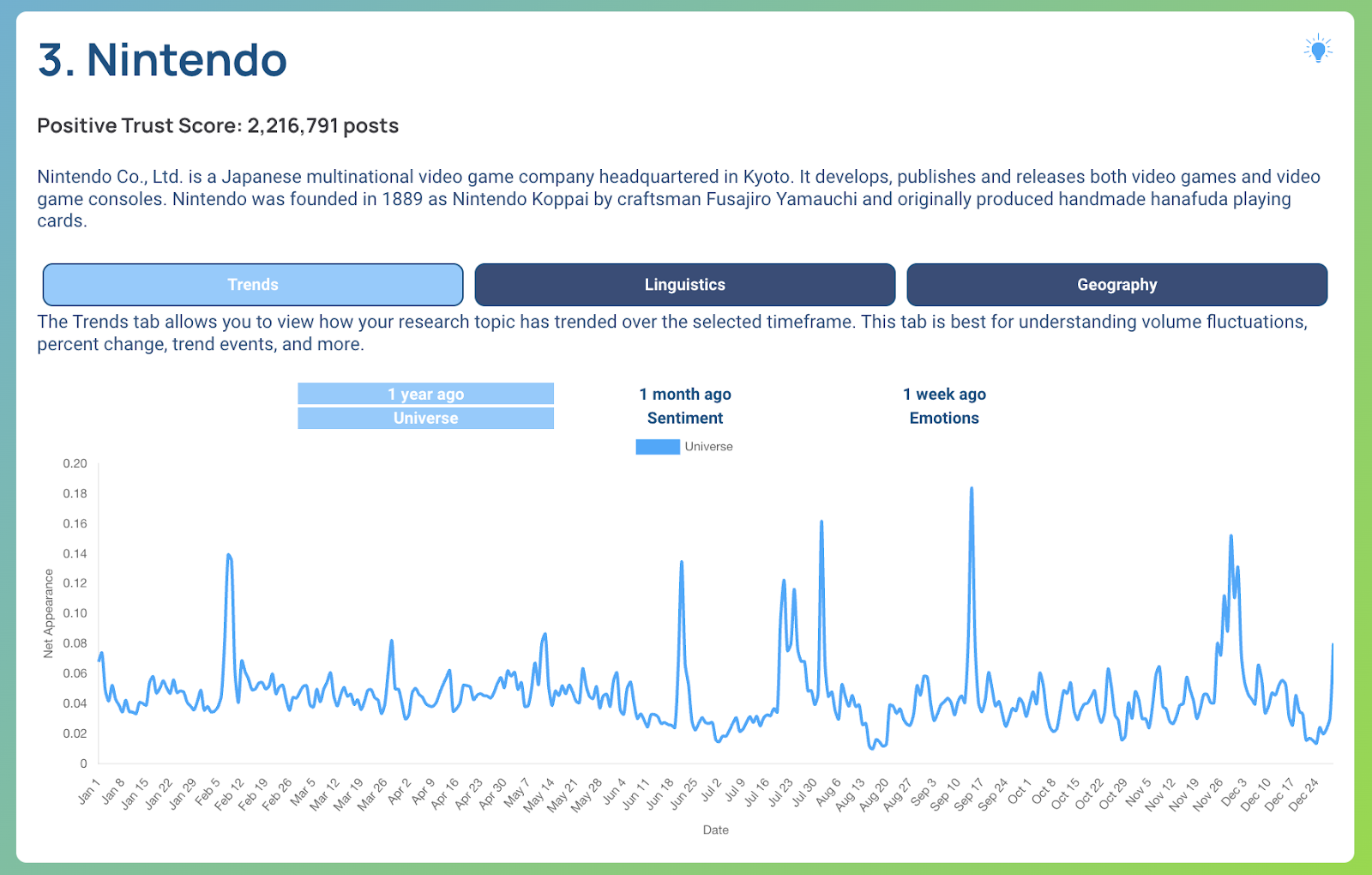Click the Universe legend label
The width and height of the screenshot is (1372, 875).
coord(708,447)
